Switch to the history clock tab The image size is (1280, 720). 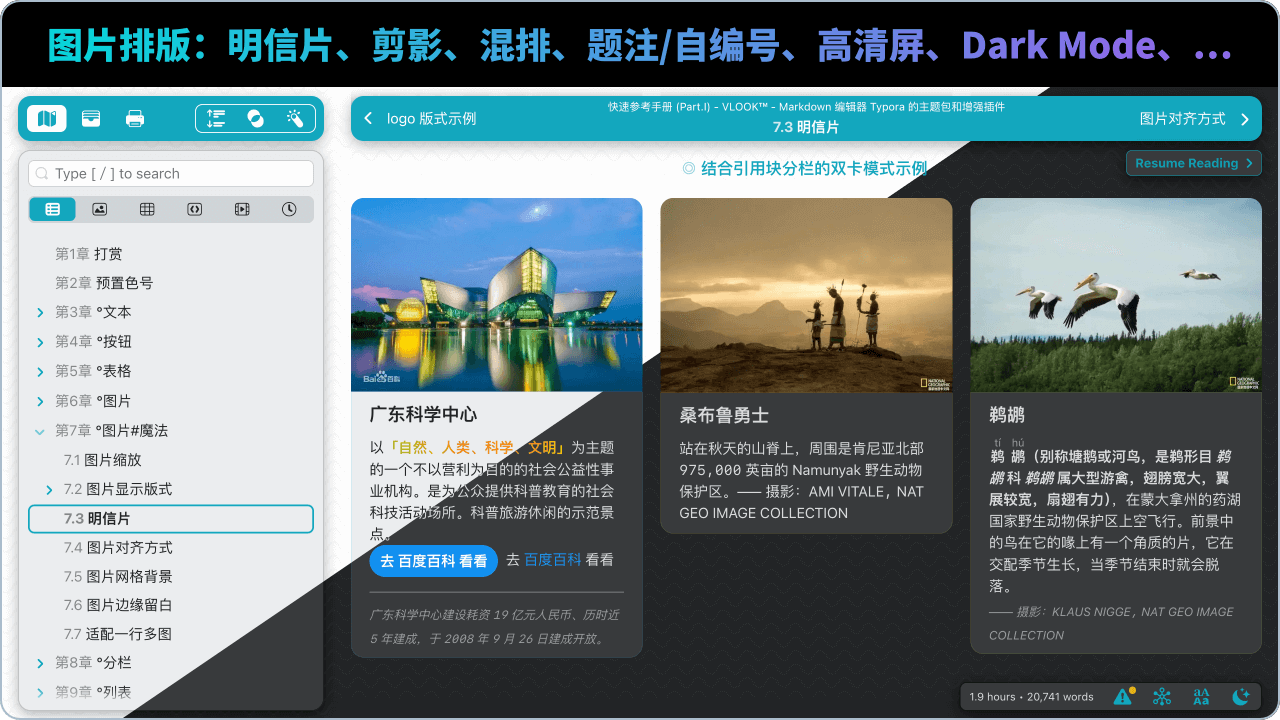[289, 209]
